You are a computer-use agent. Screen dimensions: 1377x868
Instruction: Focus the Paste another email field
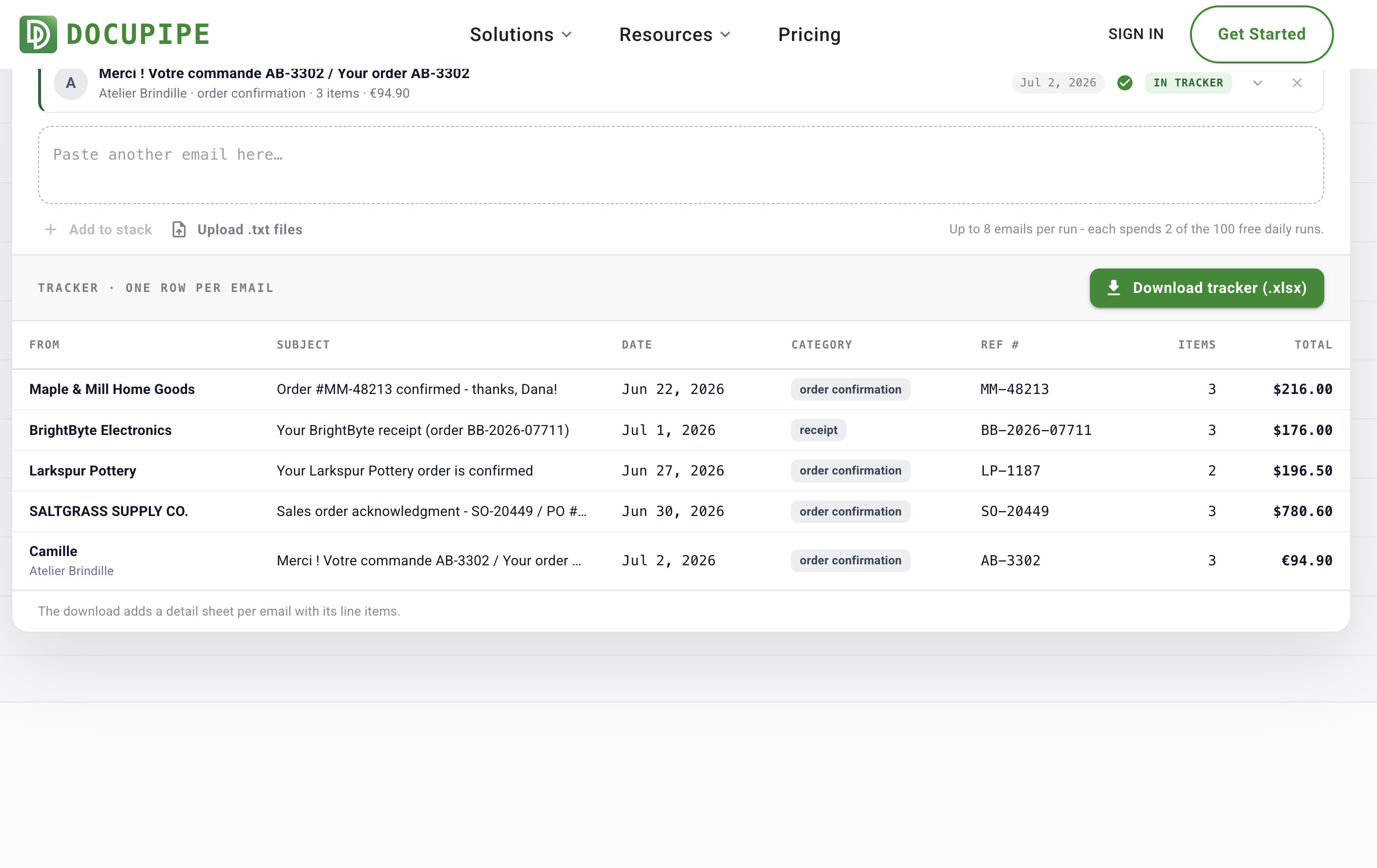(x=681, y=165)
